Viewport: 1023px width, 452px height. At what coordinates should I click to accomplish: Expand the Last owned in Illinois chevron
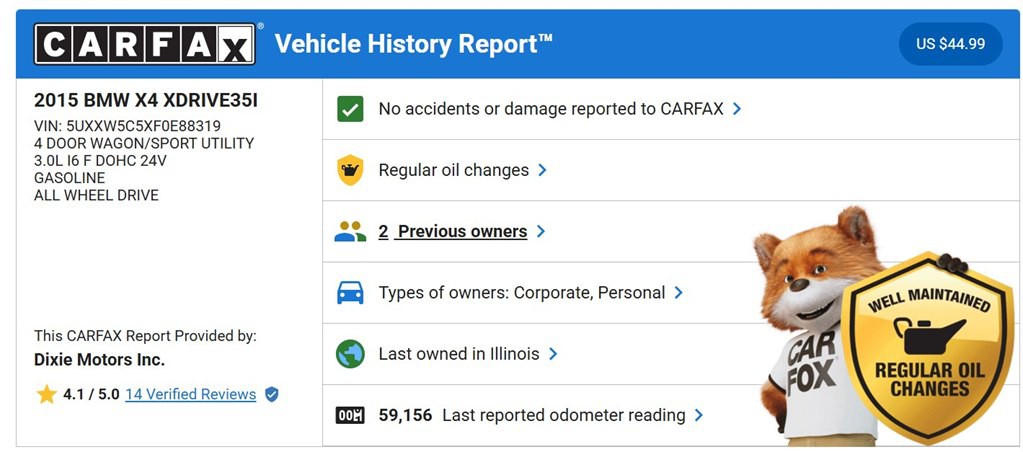[x=553, y=354]
